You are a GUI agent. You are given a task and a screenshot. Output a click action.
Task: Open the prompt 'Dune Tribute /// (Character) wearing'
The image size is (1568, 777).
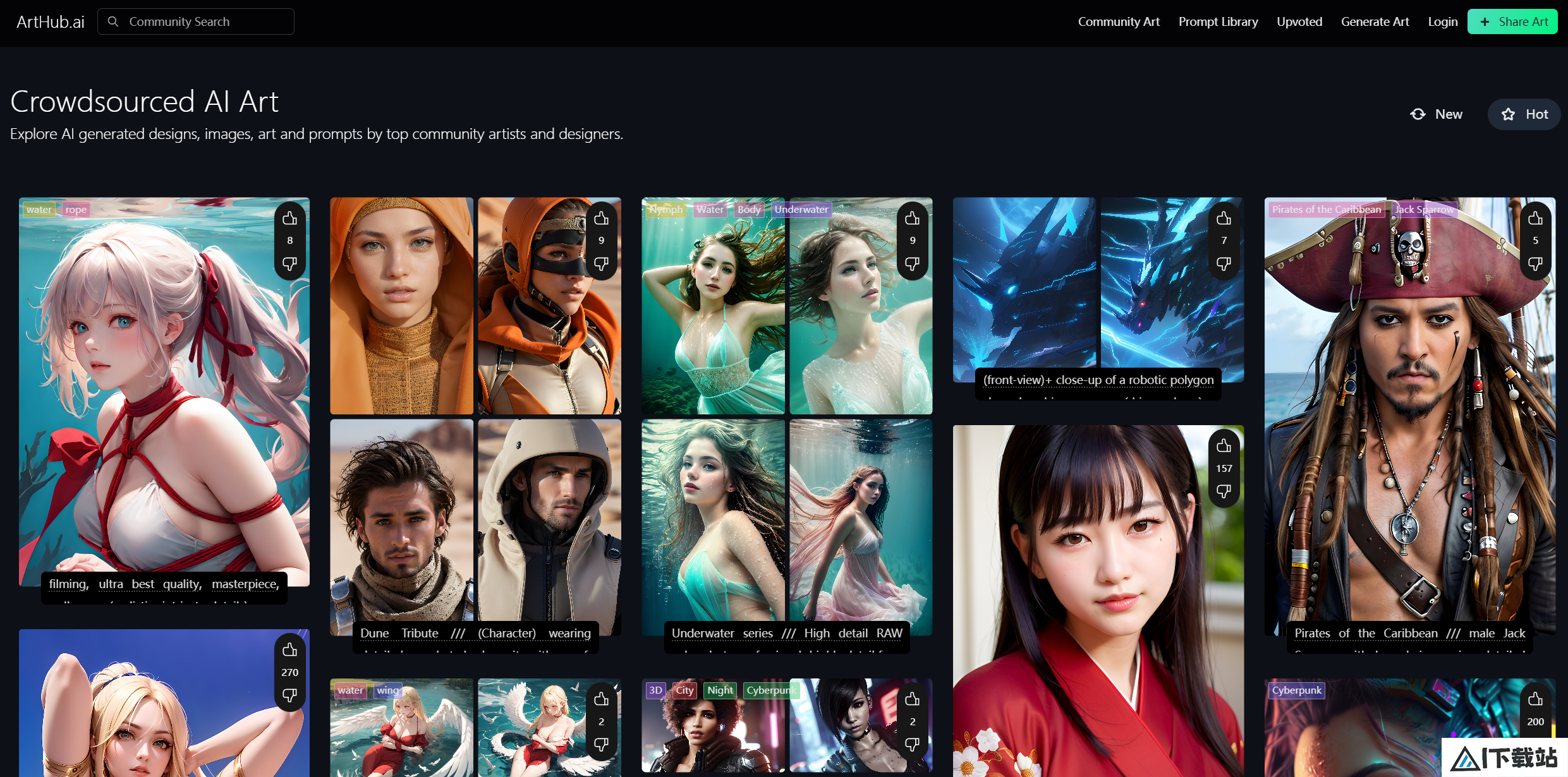click(475, 633)
